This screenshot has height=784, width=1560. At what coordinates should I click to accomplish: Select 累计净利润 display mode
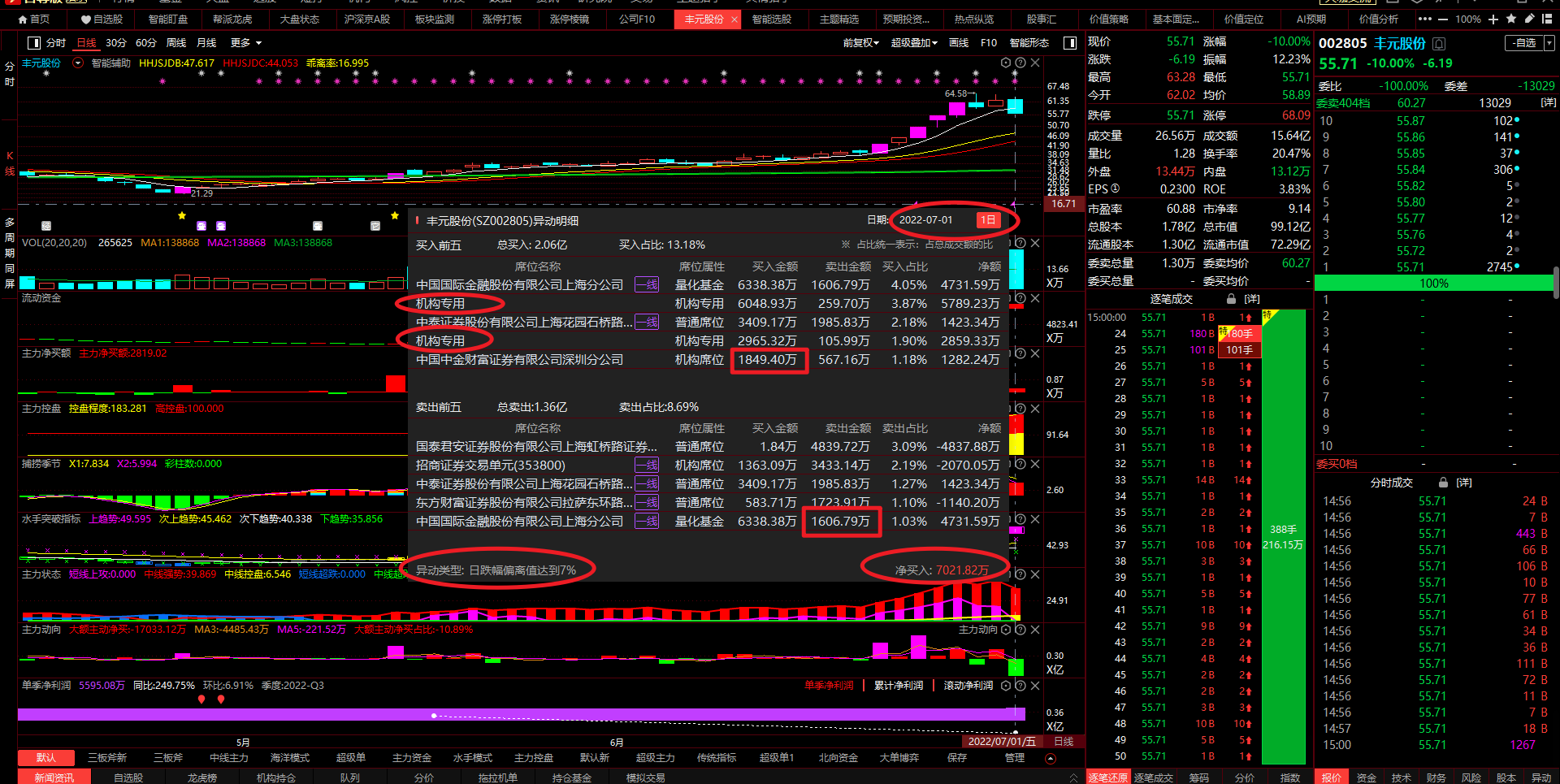[x=899, y=686]
